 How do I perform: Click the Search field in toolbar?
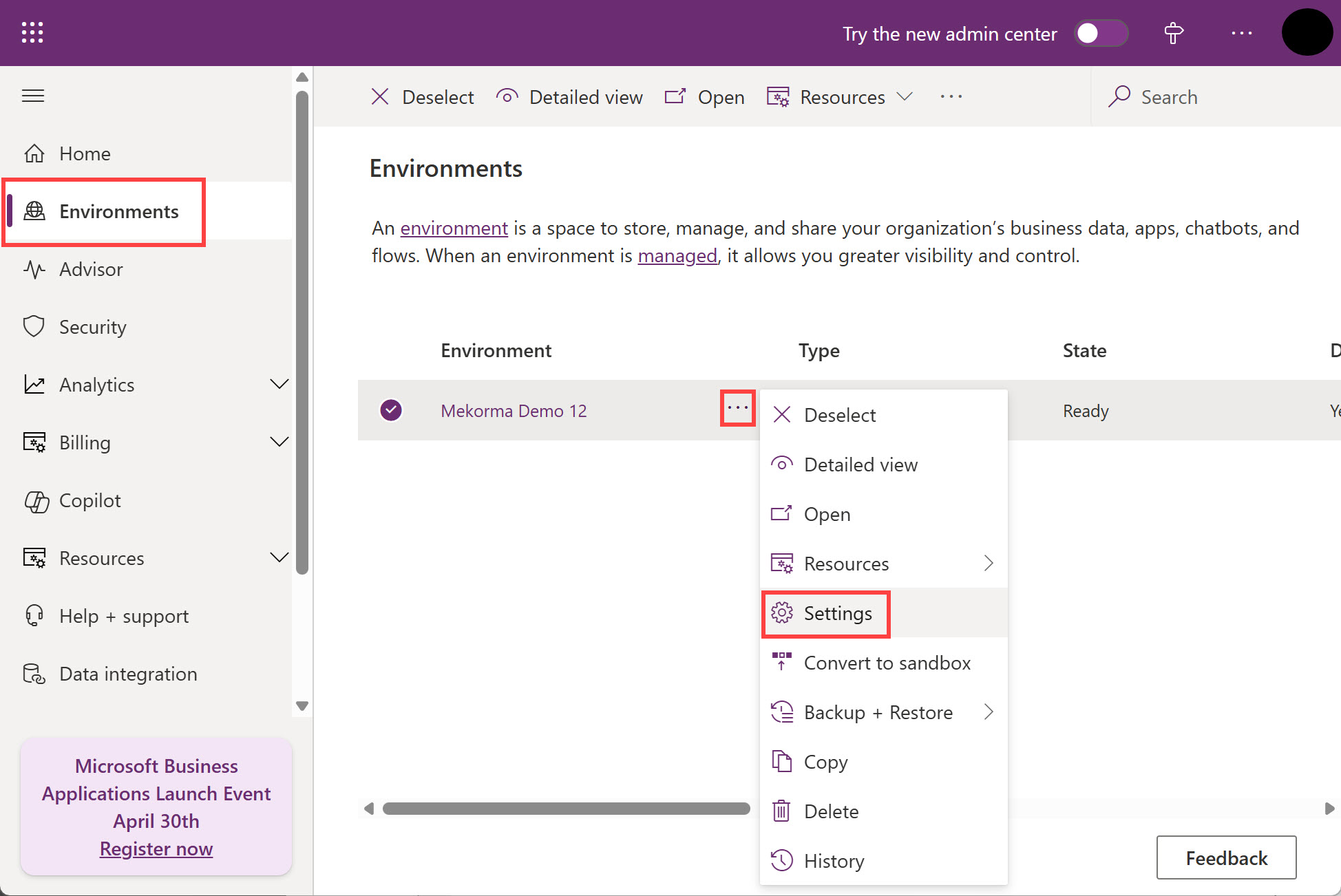click(x=1168, y=97)
